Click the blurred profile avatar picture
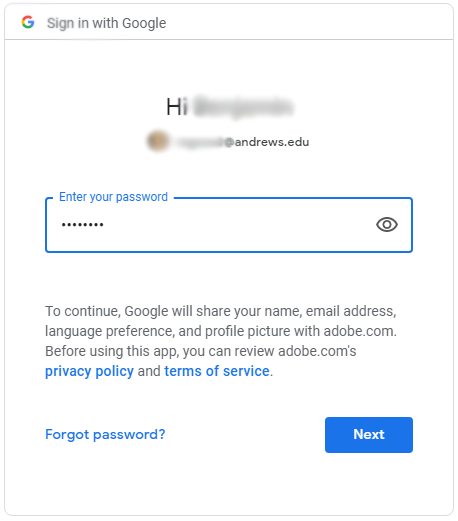 (x=158, y=141)
